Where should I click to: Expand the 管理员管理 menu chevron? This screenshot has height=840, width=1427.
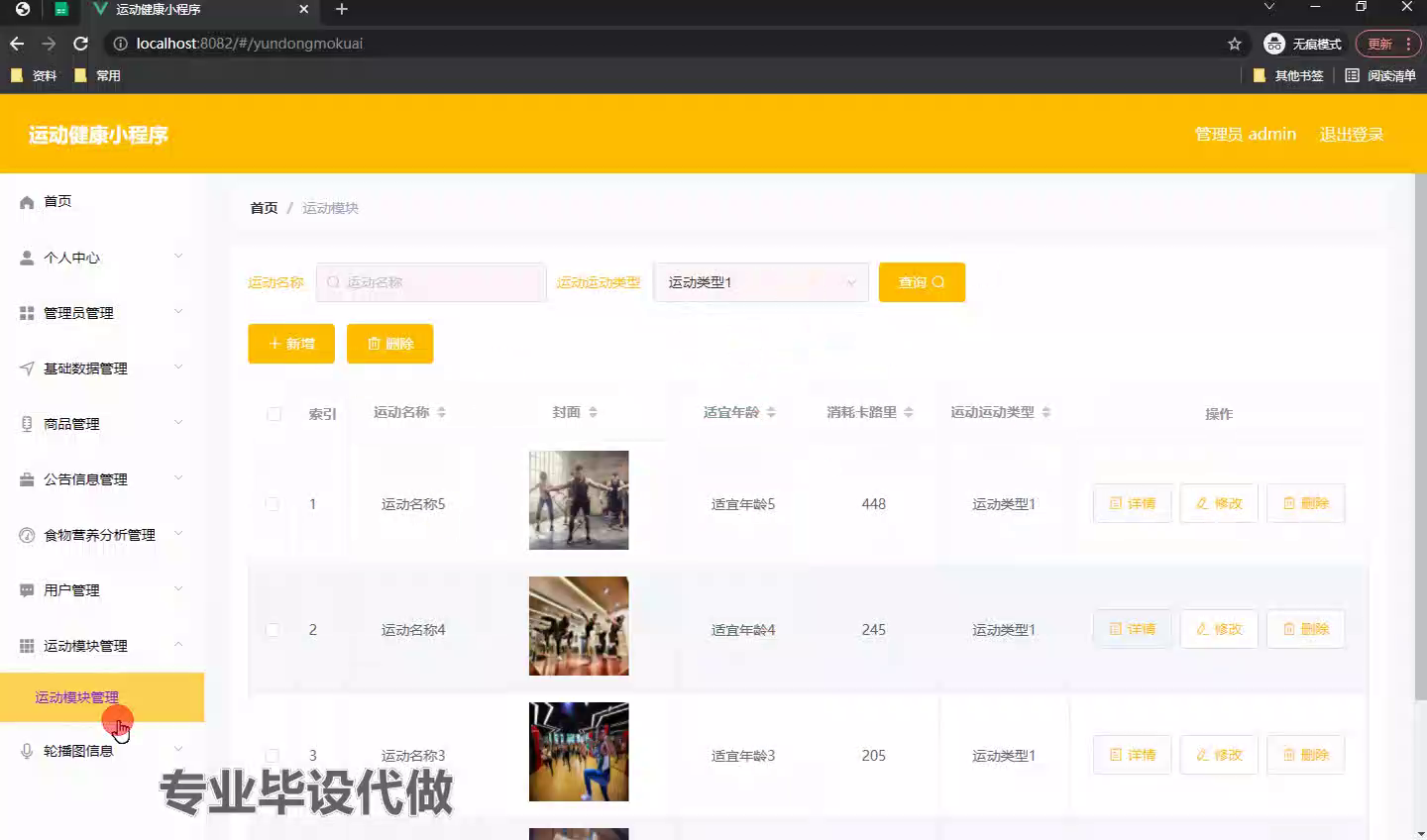tap(178, 312)
